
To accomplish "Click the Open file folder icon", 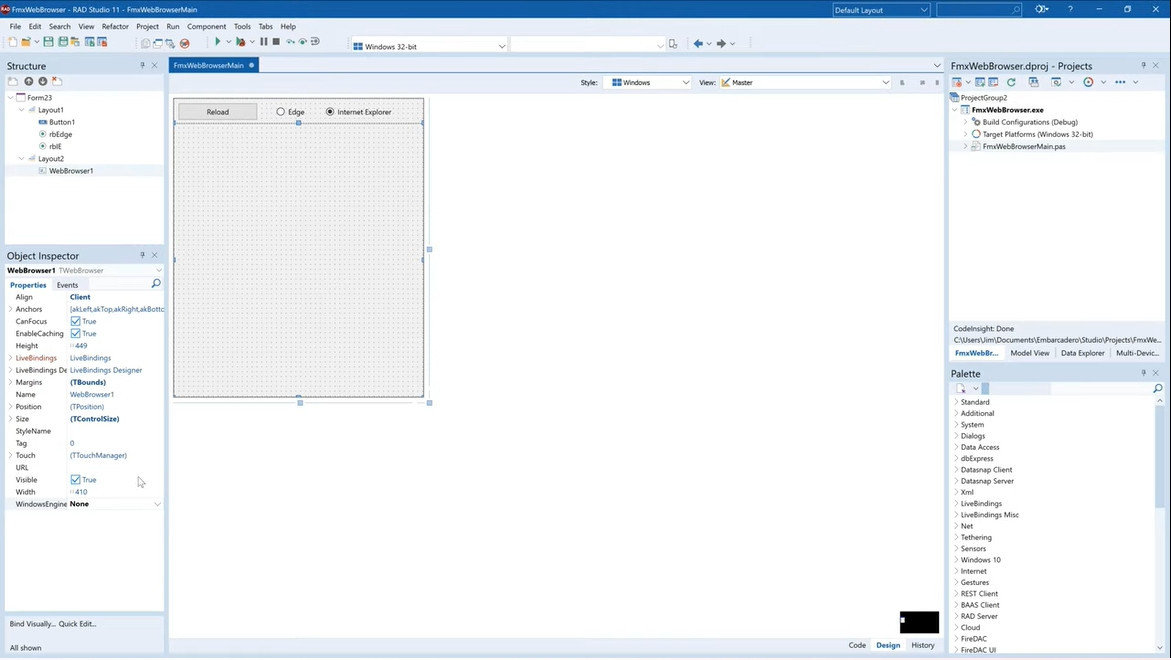I will pos(25,43).
